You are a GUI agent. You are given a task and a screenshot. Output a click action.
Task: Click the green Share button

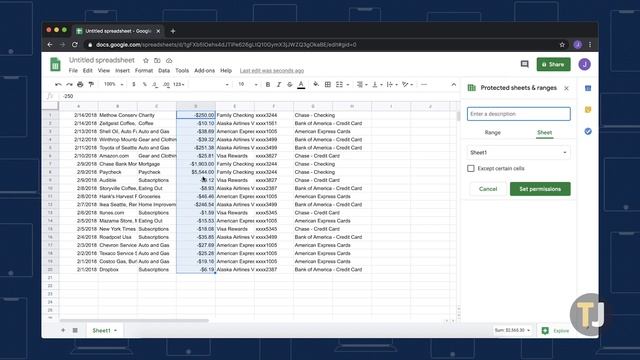[x=553, y=64]
